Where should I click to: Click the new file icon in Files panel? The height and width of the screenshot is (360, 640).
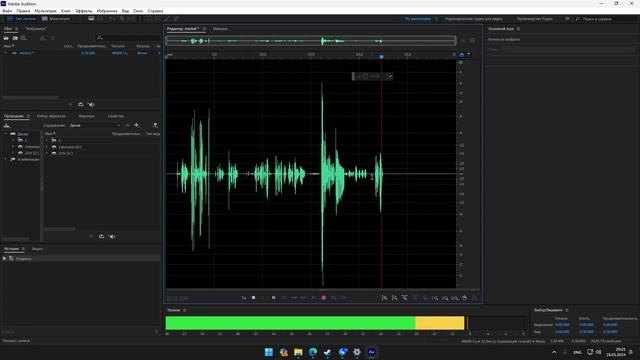24,38
